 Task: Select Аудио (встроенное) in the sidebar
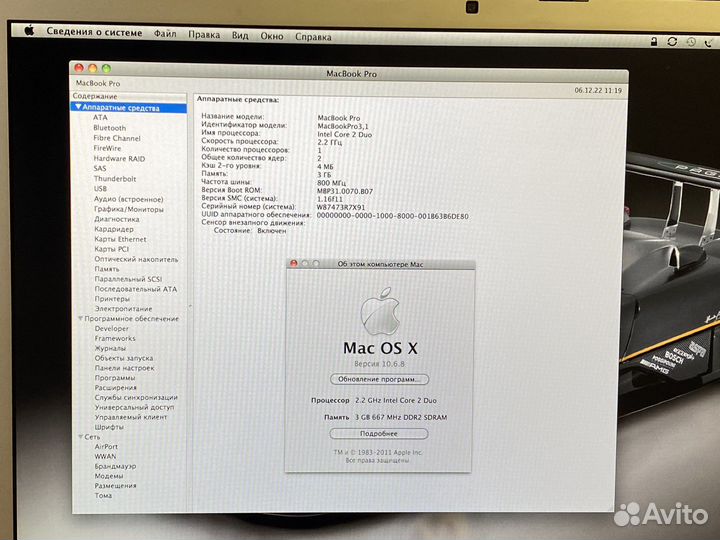click(129, 199)
